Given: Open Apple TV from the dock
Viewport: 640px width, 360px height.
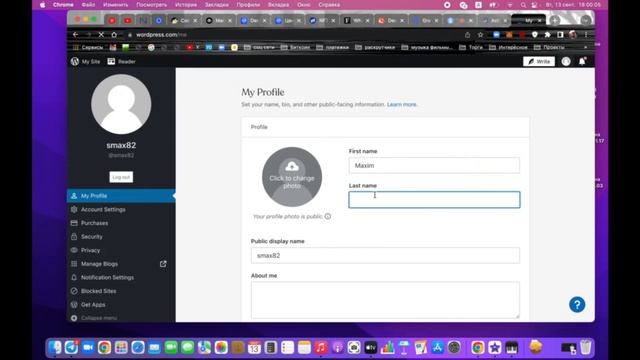Looking at the screenshot, I should click(x=371, y=347).
